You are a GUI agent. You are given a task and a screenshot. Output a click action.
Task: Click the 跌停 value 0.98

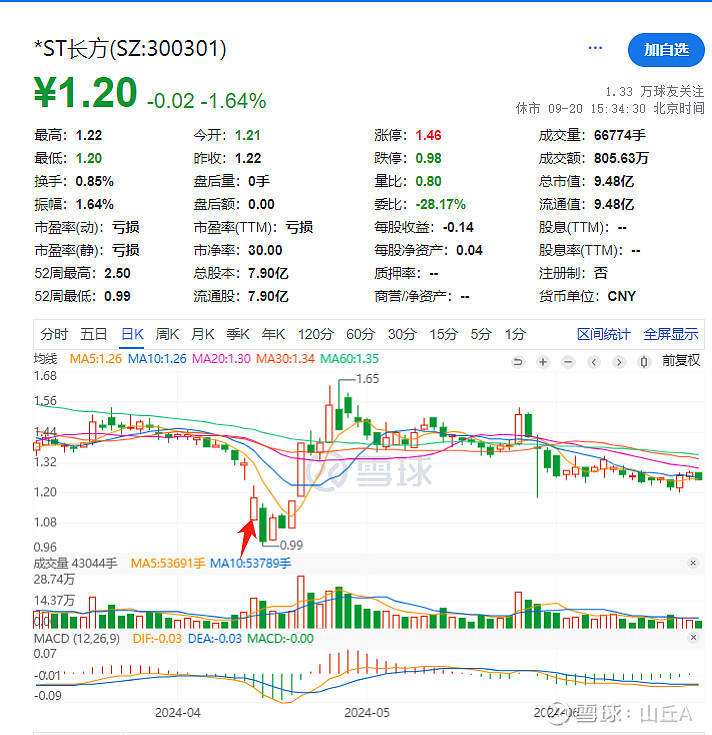pos(428,158)
